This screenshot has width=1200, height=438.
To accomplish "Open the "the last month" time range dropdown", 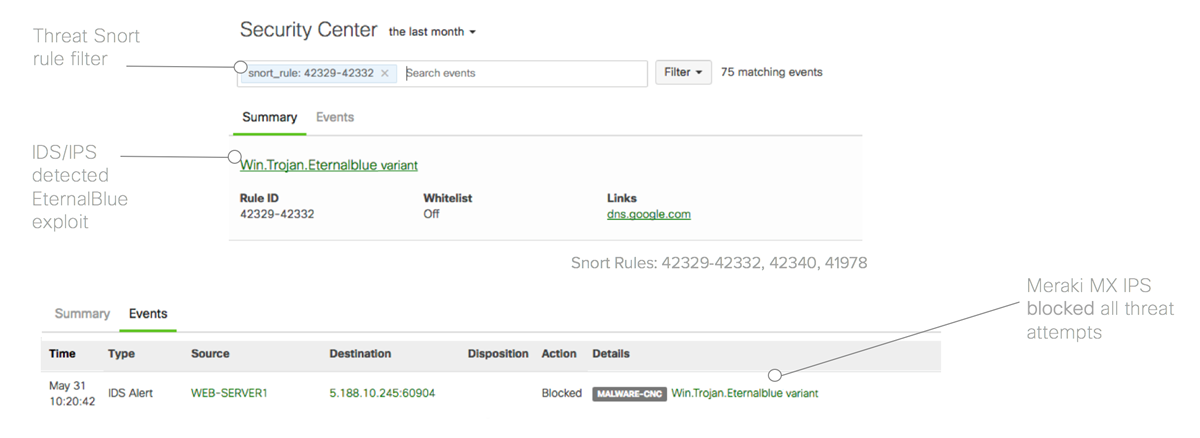I will 432,32.
